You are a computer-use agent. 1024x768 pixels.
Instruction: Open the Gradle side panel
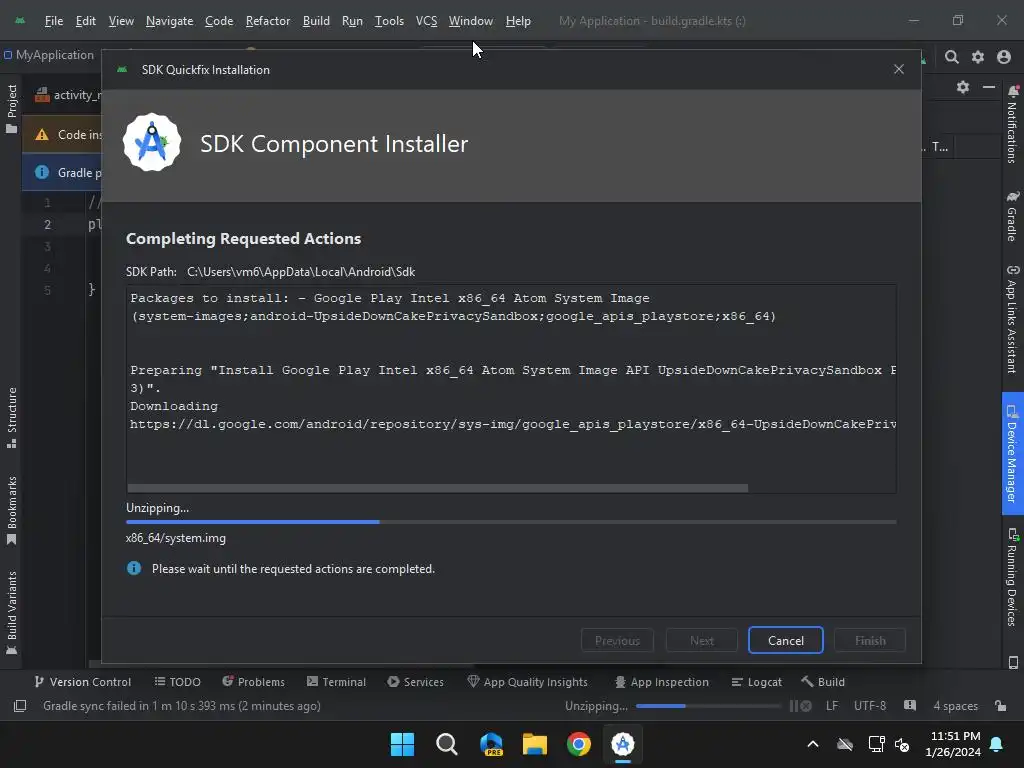[x=1012, y=216]
